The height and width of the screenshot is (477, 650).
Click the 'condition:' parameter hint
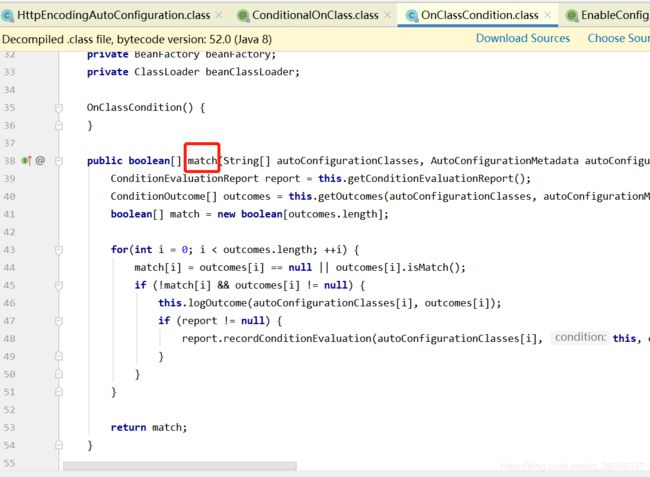point(580,338)
